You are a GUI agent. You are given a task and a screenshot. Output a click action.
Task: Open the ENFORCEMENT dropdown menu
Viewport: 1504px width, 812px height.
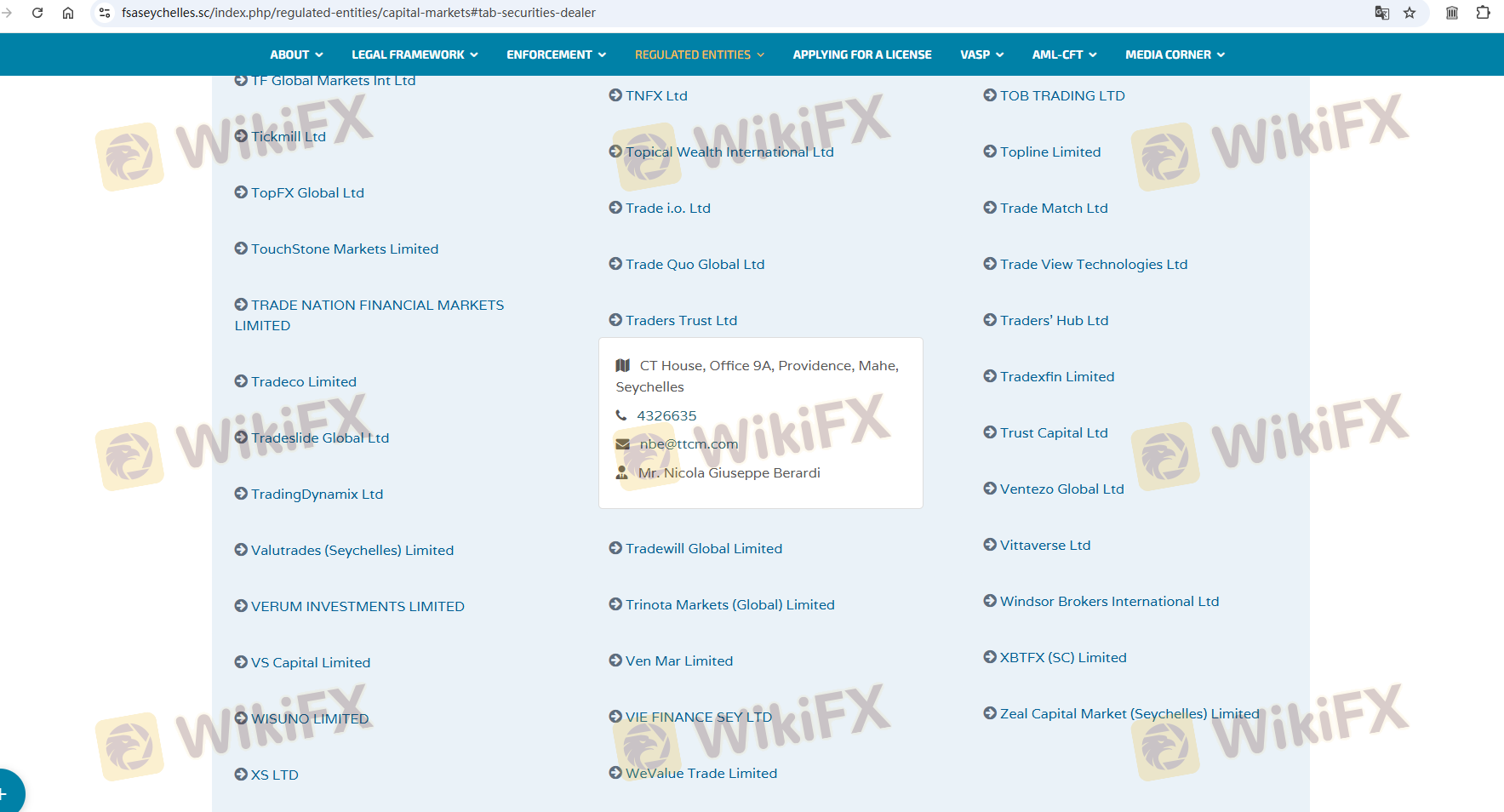click(x=556, y=54)
